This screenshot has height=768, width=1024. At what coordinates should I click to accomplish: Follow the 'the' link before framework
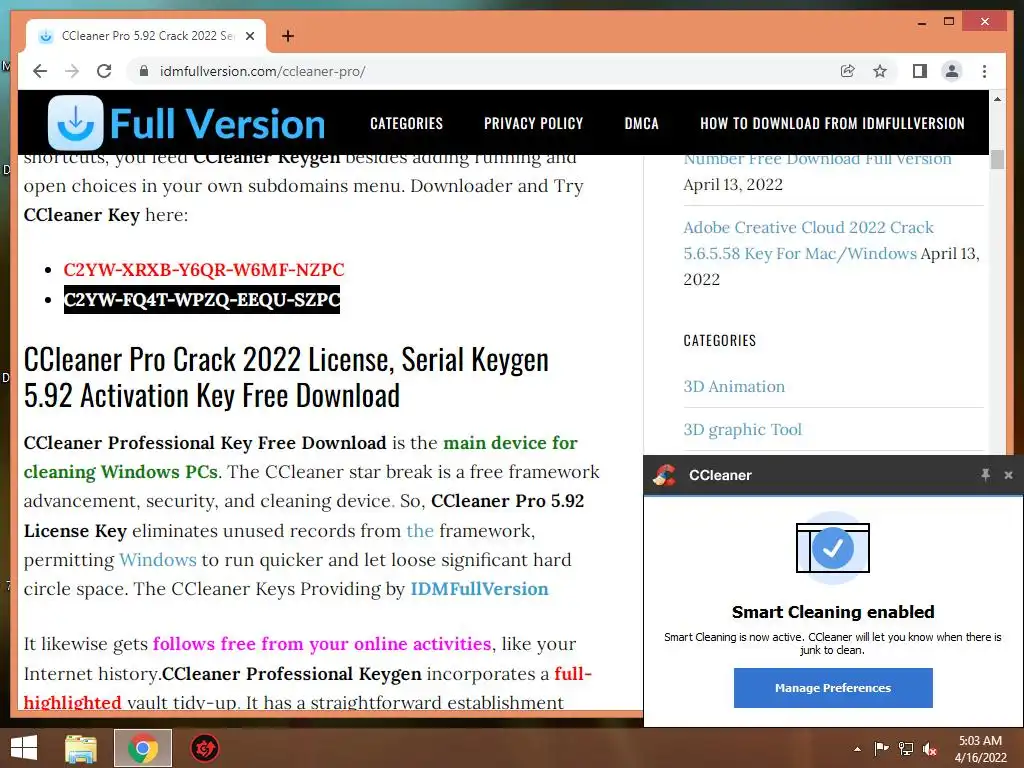click(x=420, y=531)
